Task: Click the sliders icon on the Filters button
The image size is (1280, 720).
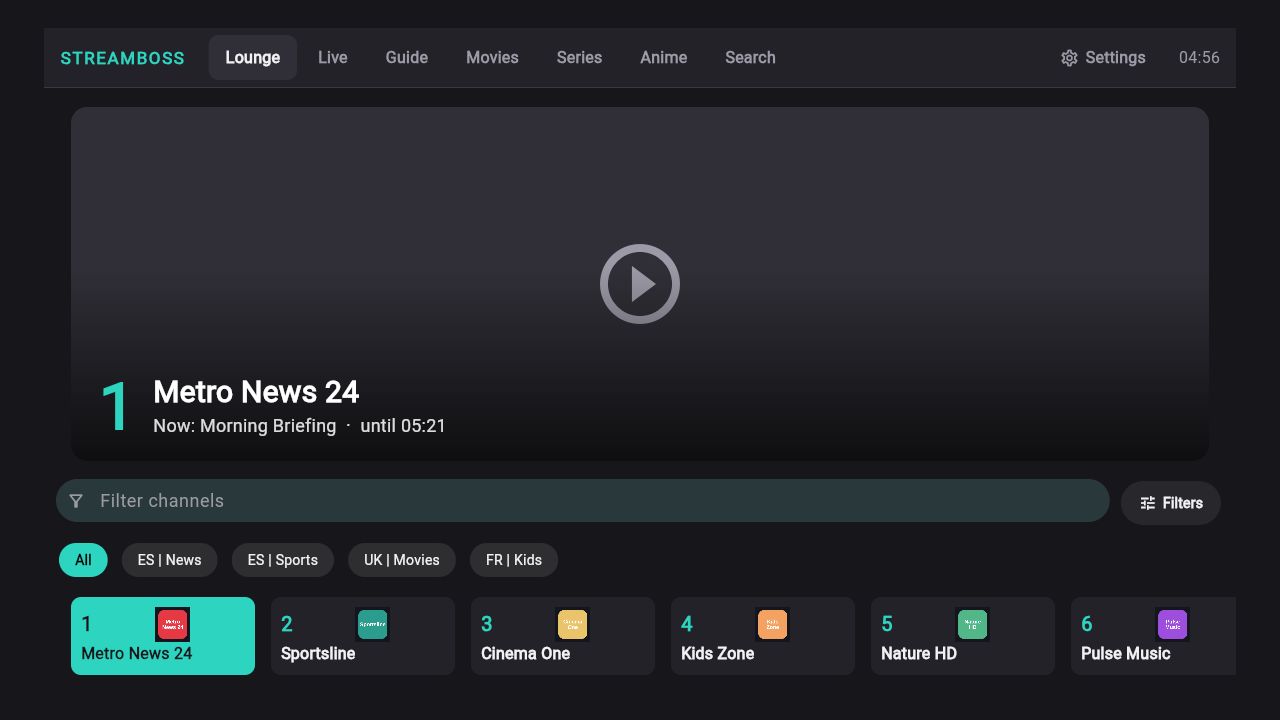Action: (x=1148, y=503)
